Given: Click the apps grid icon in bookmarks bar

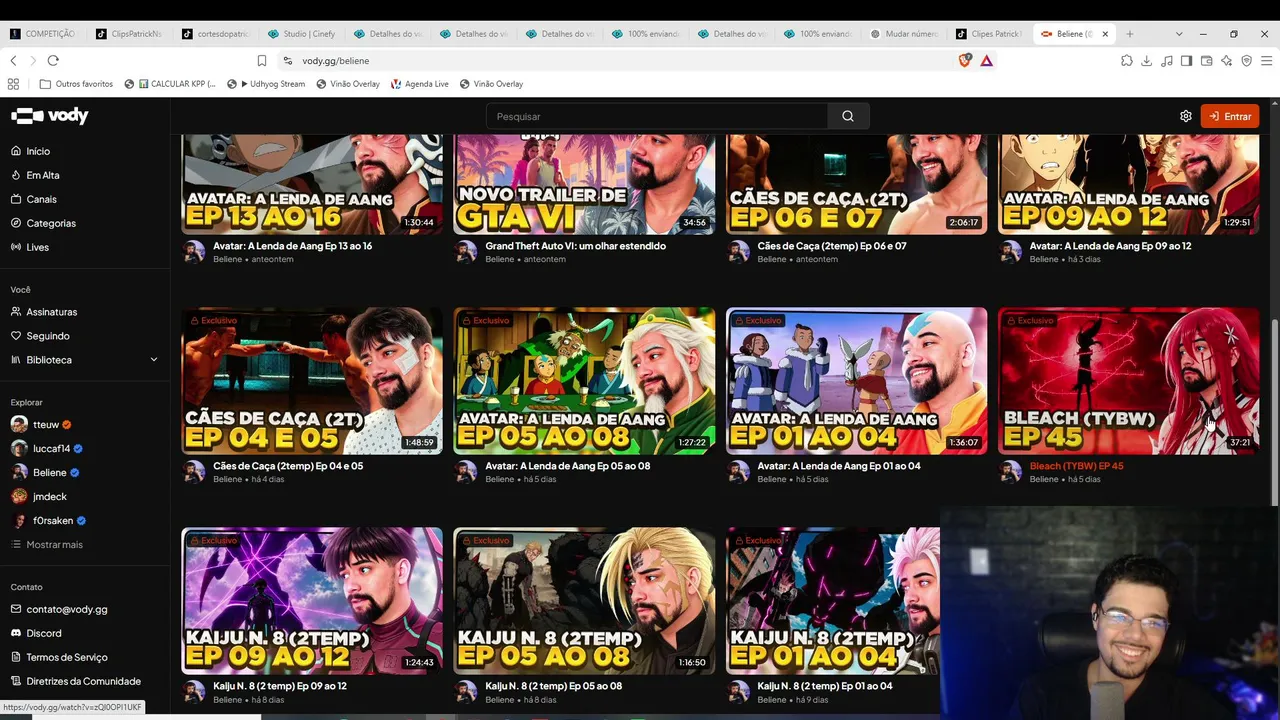Looking at the screenshot, I should [x=13, y=84].
